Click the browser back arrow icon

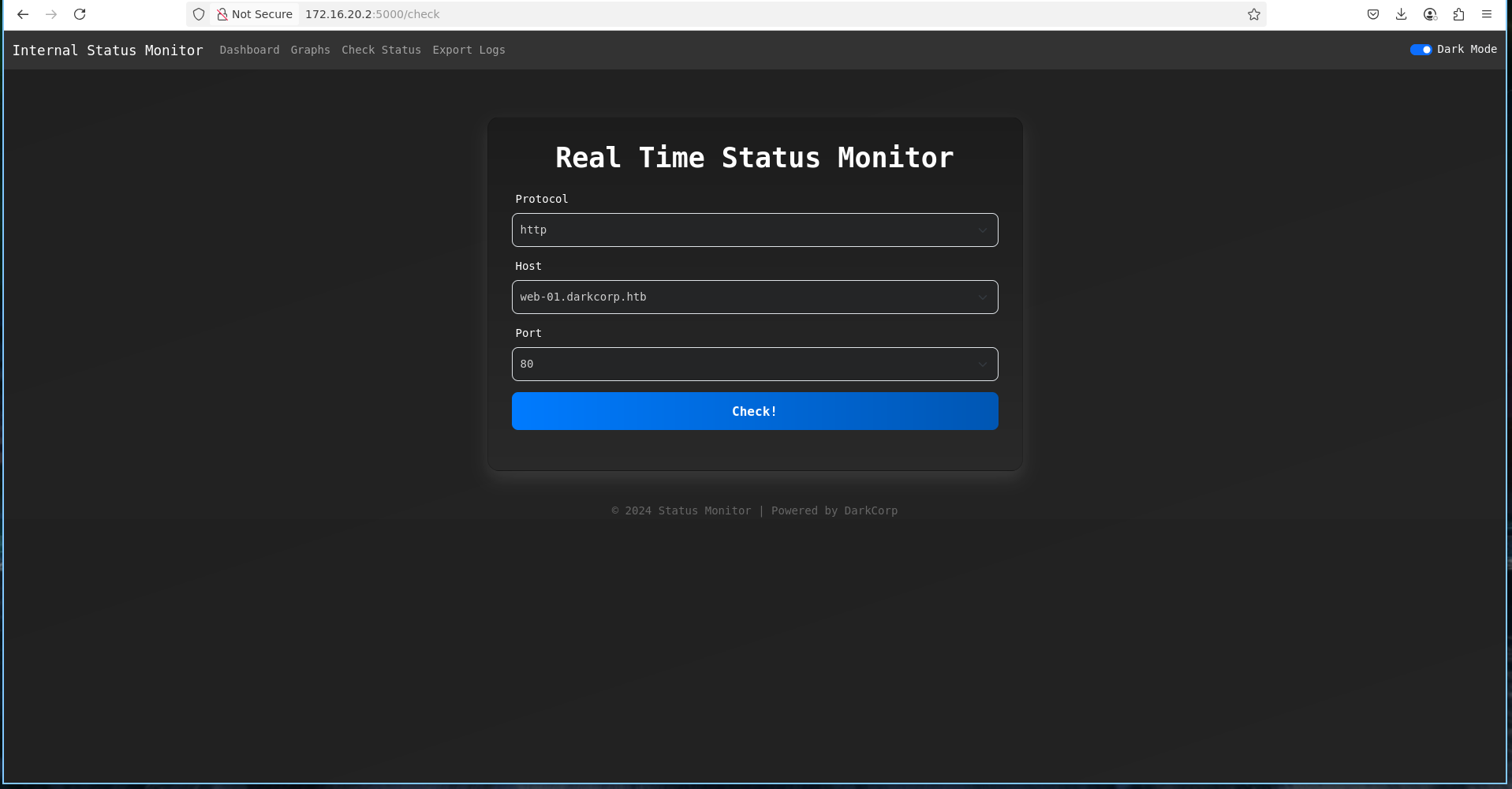[23, 14]
